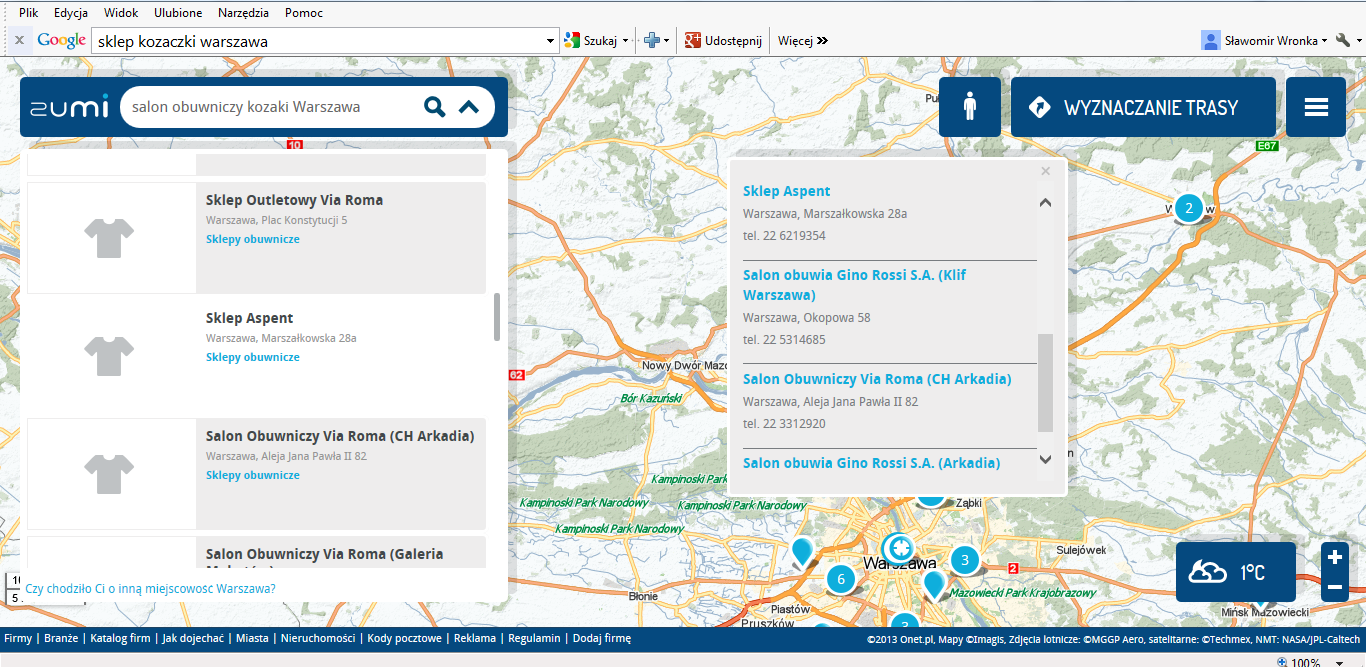Close the map info popup

tap(1046, 171)
